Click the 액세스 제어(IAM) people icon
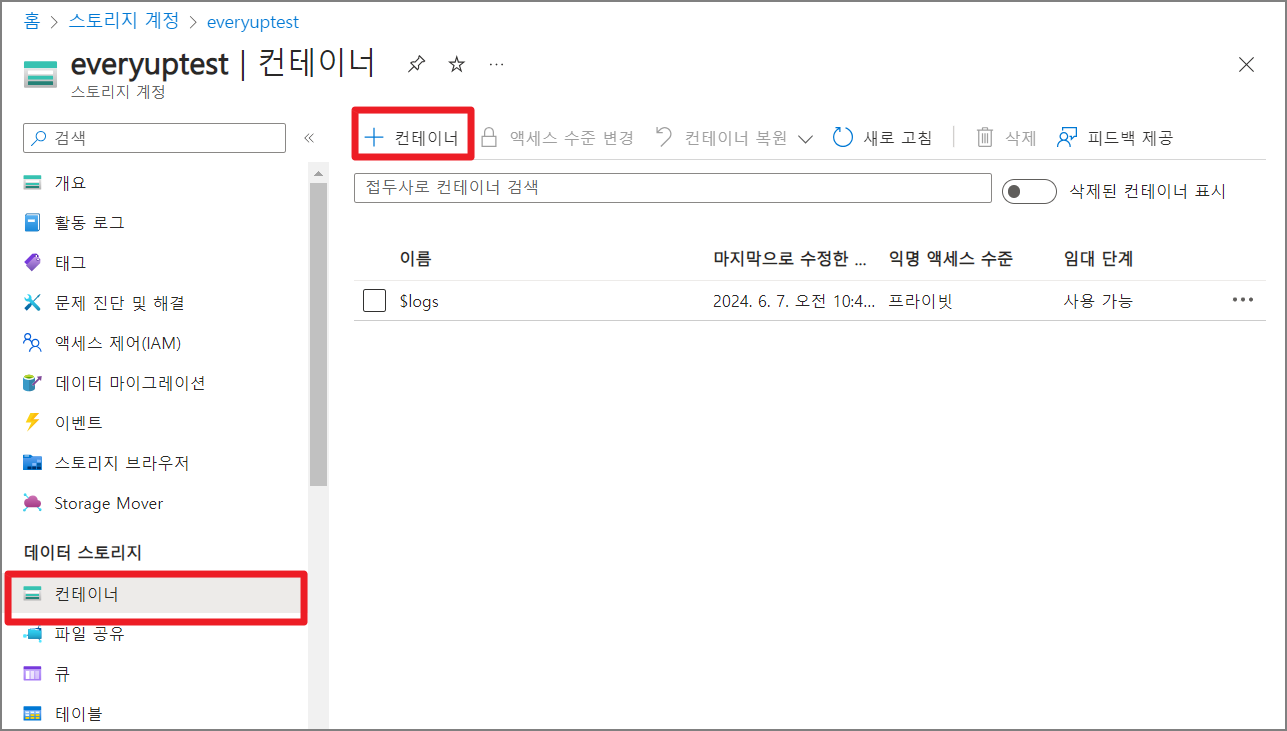Image resolution: width=1287 pixels, height=731 pixels. click(x=33, y=342)
